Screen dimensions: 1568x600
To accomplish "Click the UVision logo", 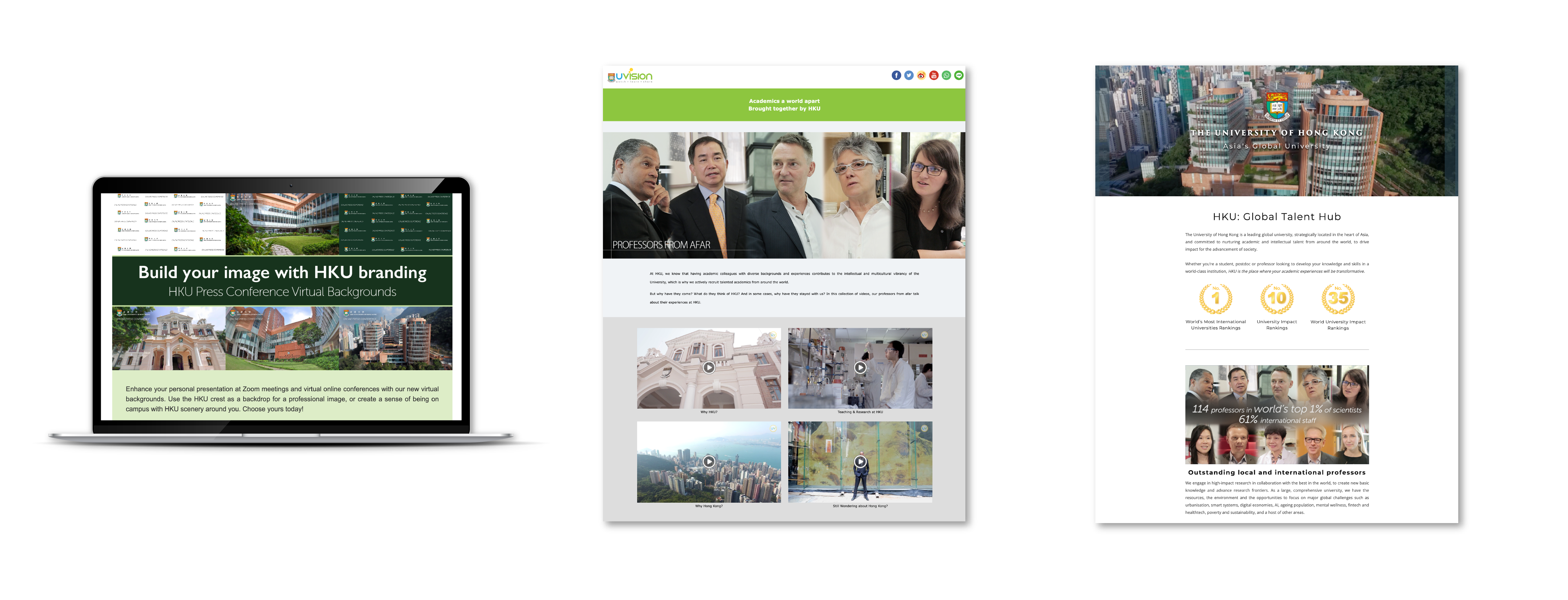I will [x=630, y=76].
